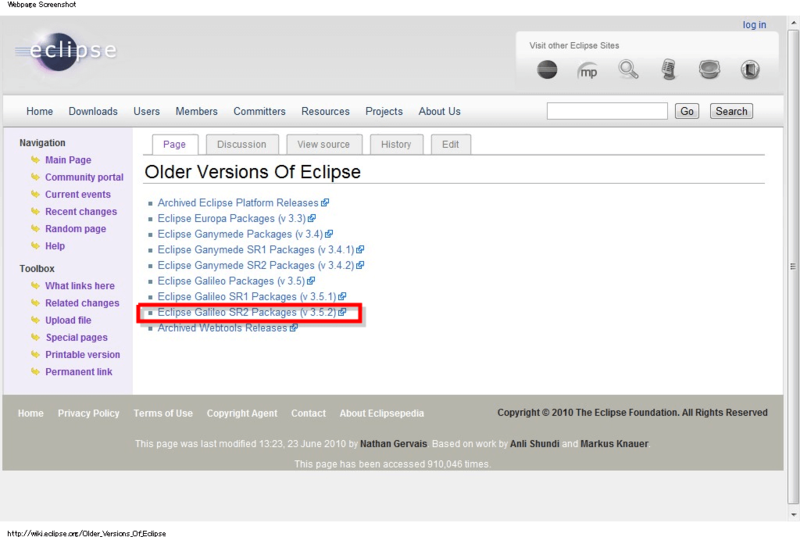
Task: Open the Community portal link
Action: tap(84, 177)
